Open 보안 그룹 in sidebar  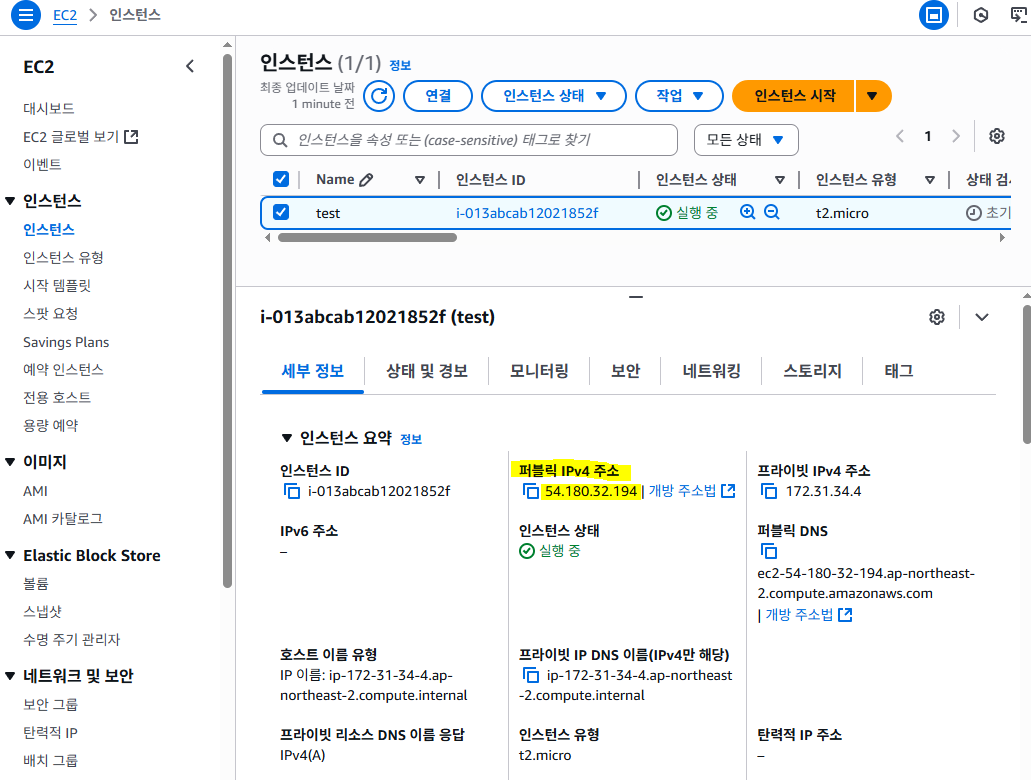50,705
